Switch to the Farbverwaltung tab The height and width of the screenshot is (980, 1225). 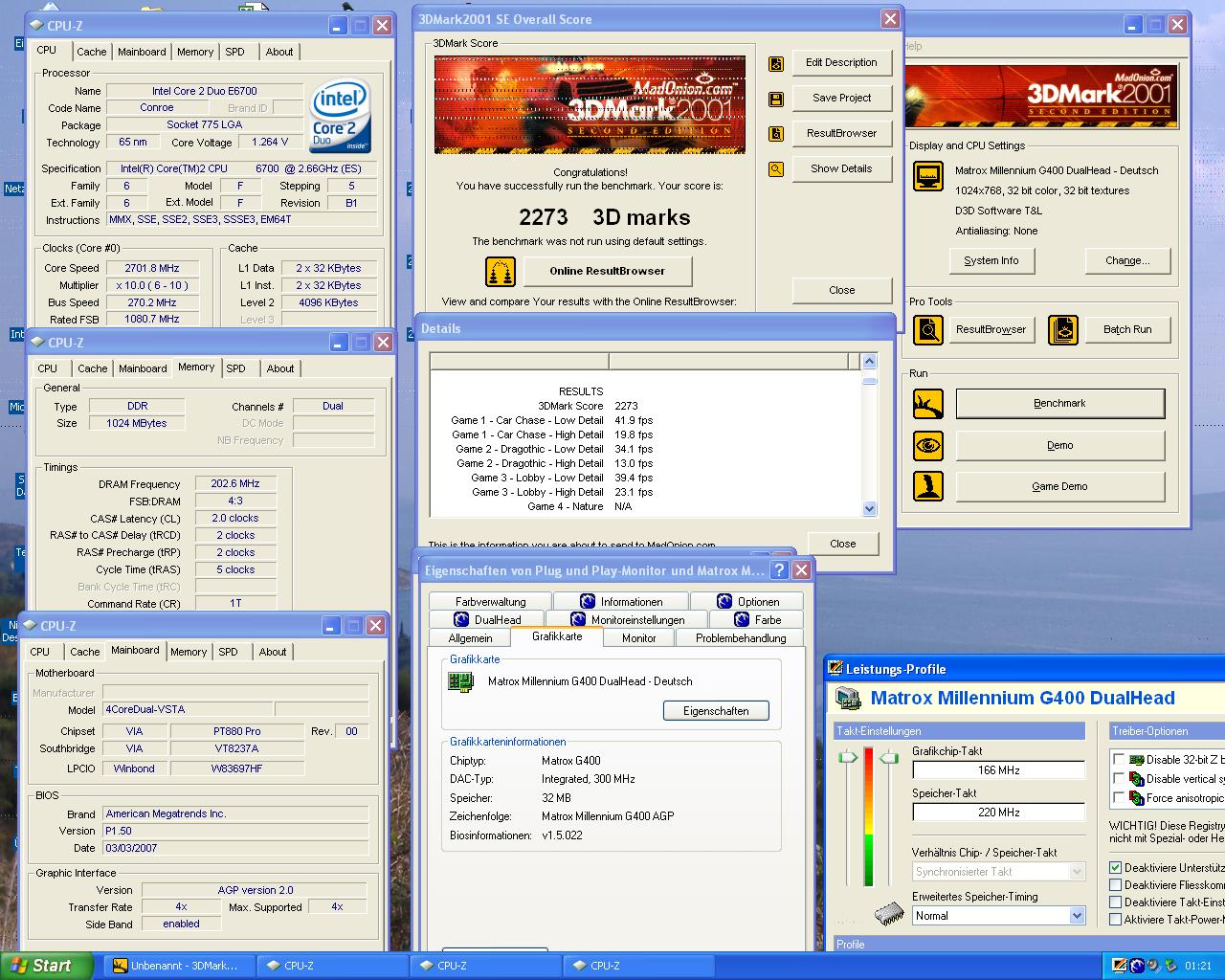[x=491, y=602]
